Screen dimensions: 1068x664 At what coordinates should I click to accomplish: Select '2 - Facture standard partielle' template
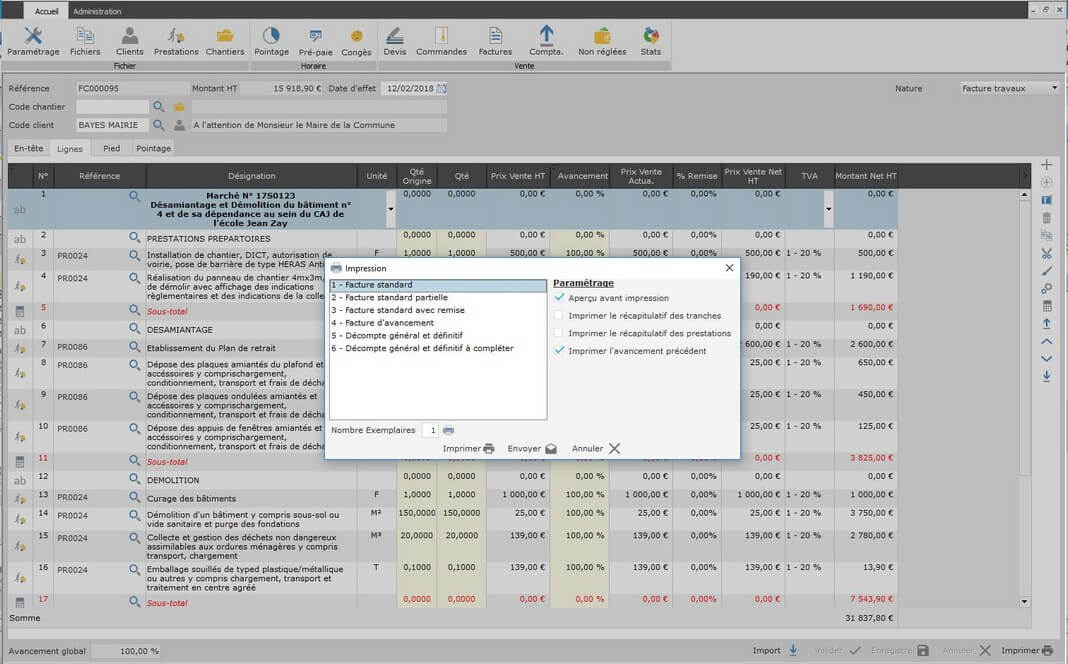(x=438, y=298)
